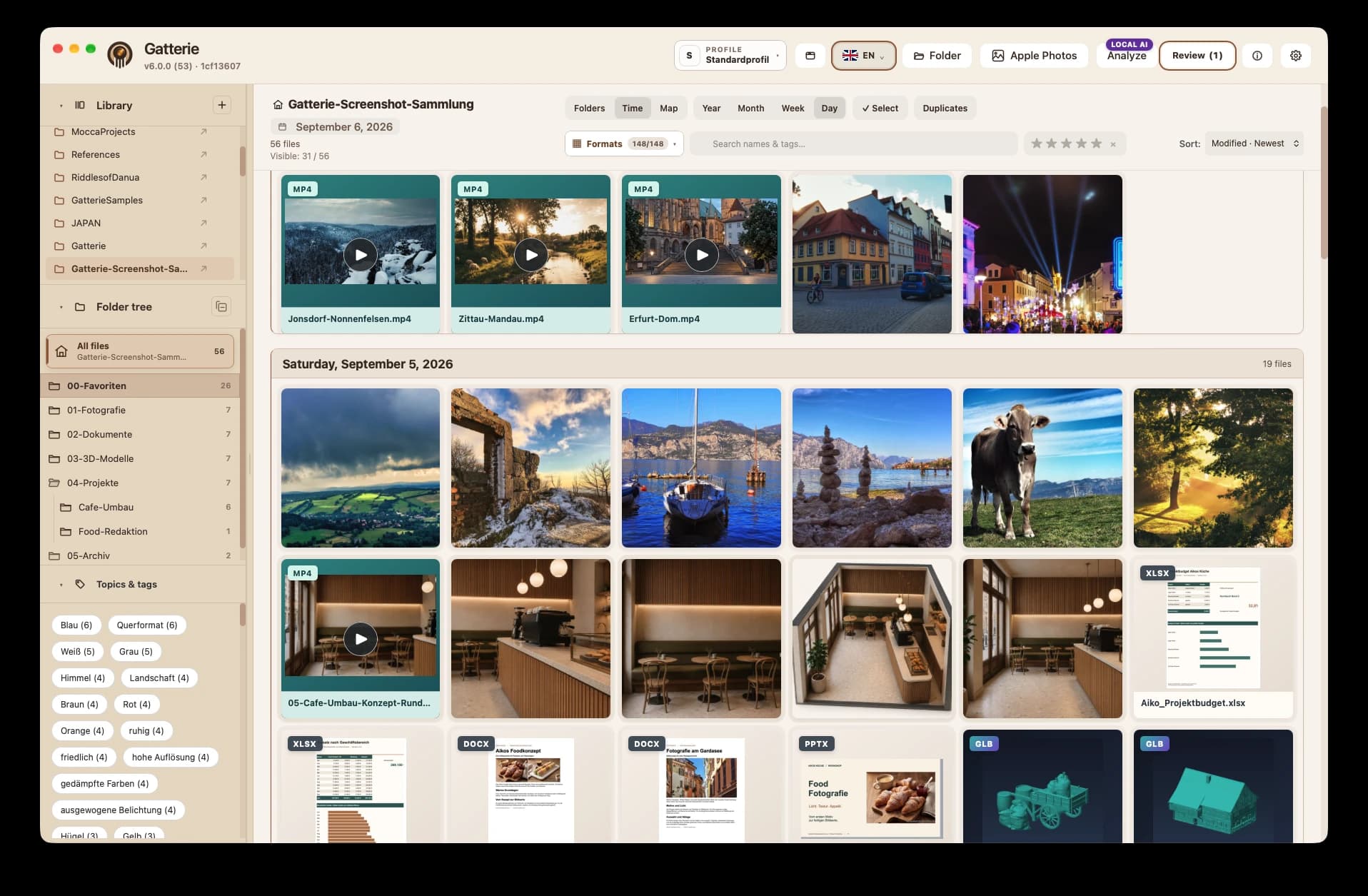The height and width of the screenshot is (896, 1368).
Task: Set rating filter to three stars
Action: [x=1067, y=144]
